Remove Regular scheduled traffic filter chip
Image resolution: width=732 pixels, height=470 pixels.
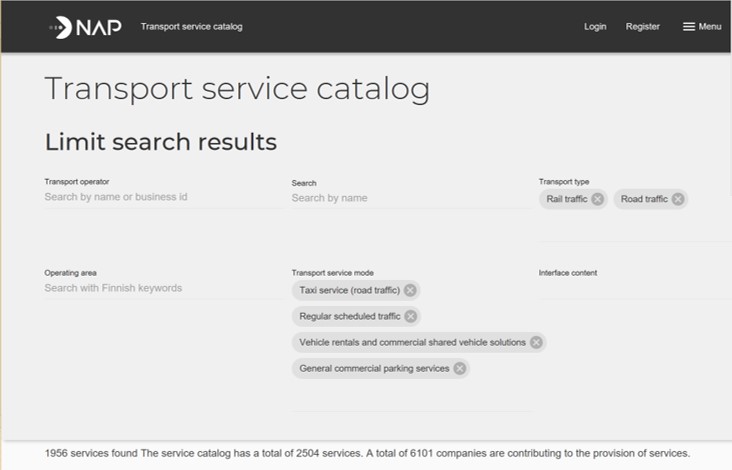[x=410, y=316]
